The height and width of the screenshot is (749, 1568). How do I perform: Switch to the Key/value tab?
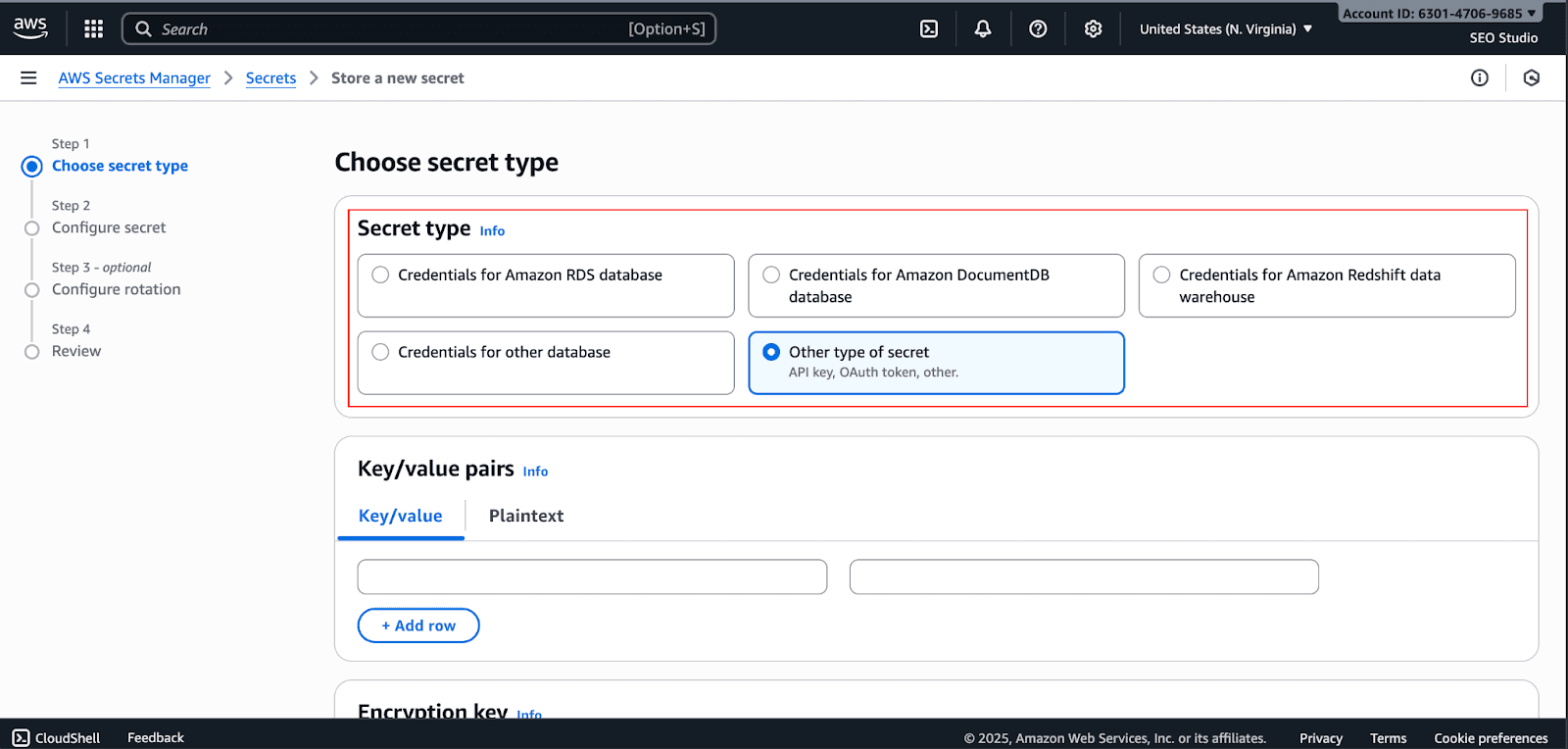tap(400, 516)
